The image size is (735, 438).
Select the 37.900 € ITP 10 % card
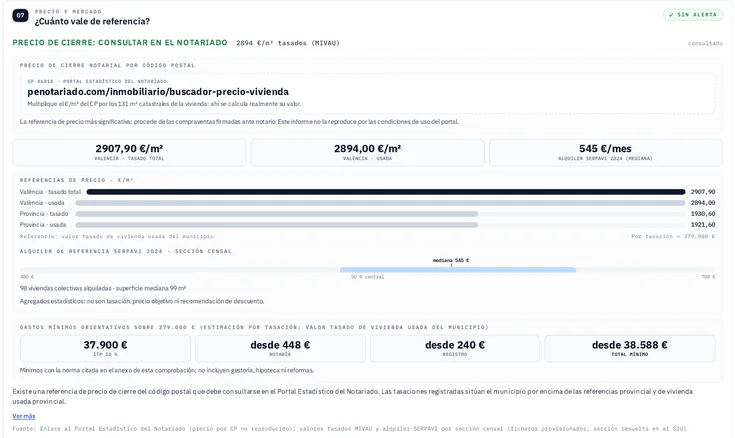pyautogui.click(x=105, y=348)
